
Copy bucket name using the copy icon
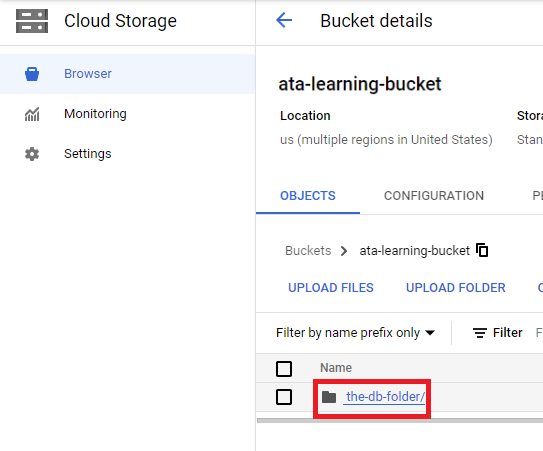(x=482, y=250)
